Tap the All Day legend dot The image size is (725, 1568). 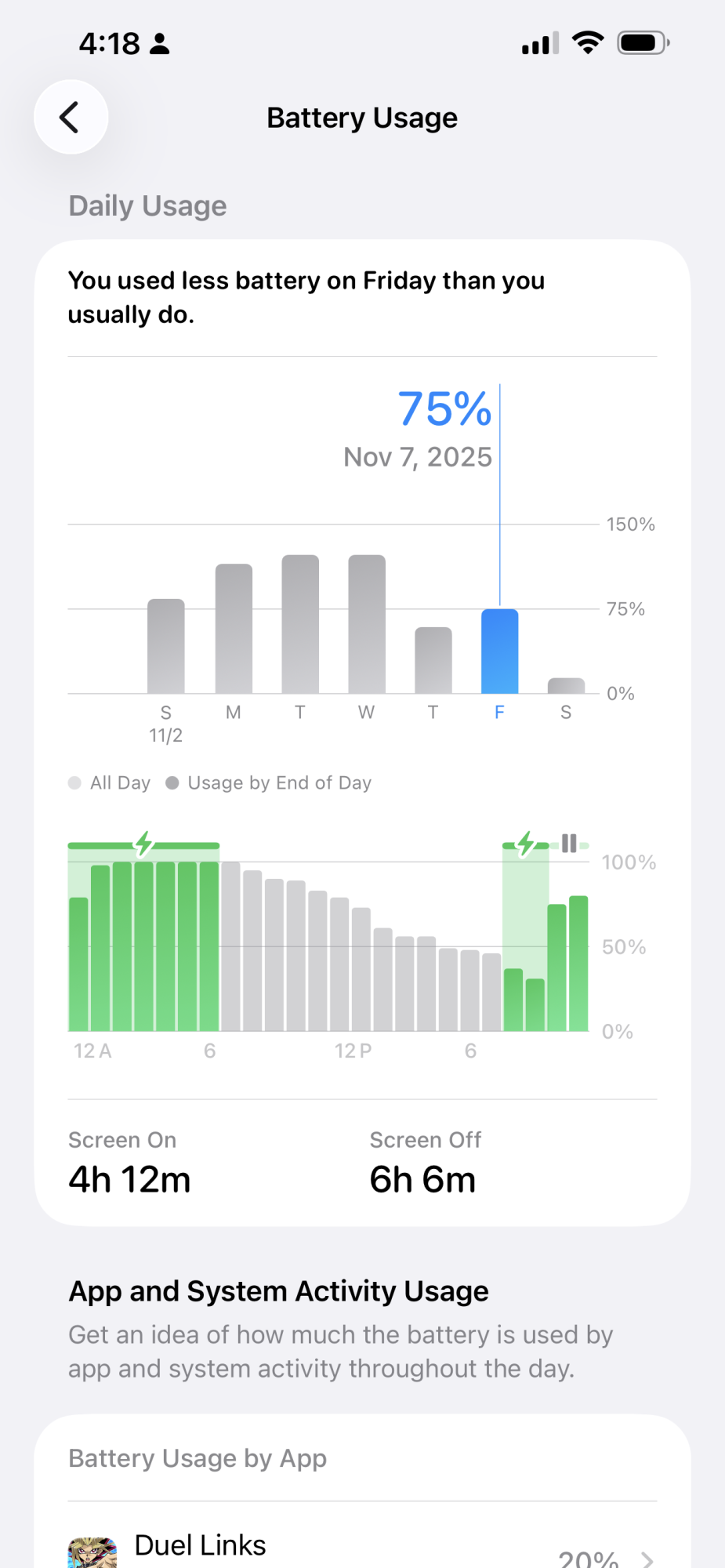coord(75,782)
